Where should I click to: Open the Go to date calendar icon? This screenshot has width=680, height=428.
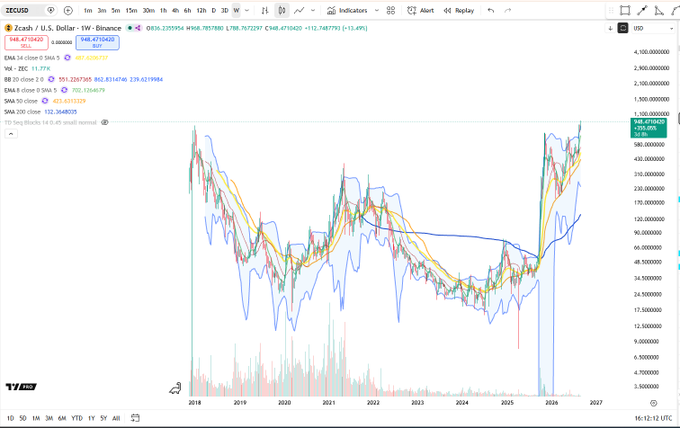click(x=135, y=418)
